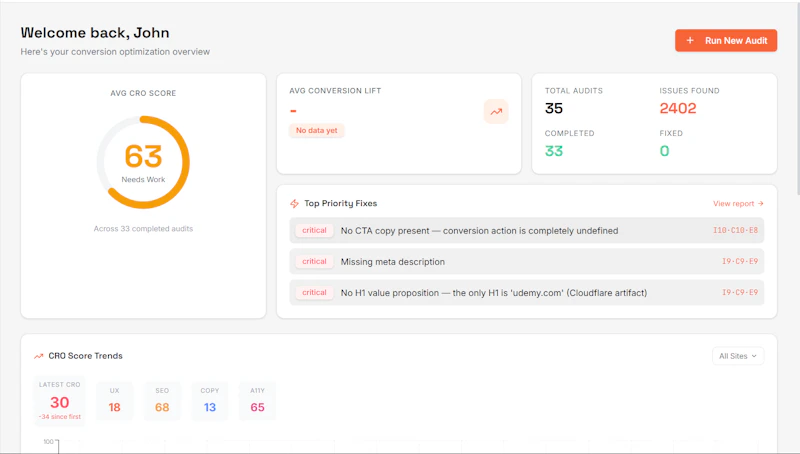This screenshot has height=454, width=800.
Task: Click the Total Audits value 35
Action: (x=554, y=108)
